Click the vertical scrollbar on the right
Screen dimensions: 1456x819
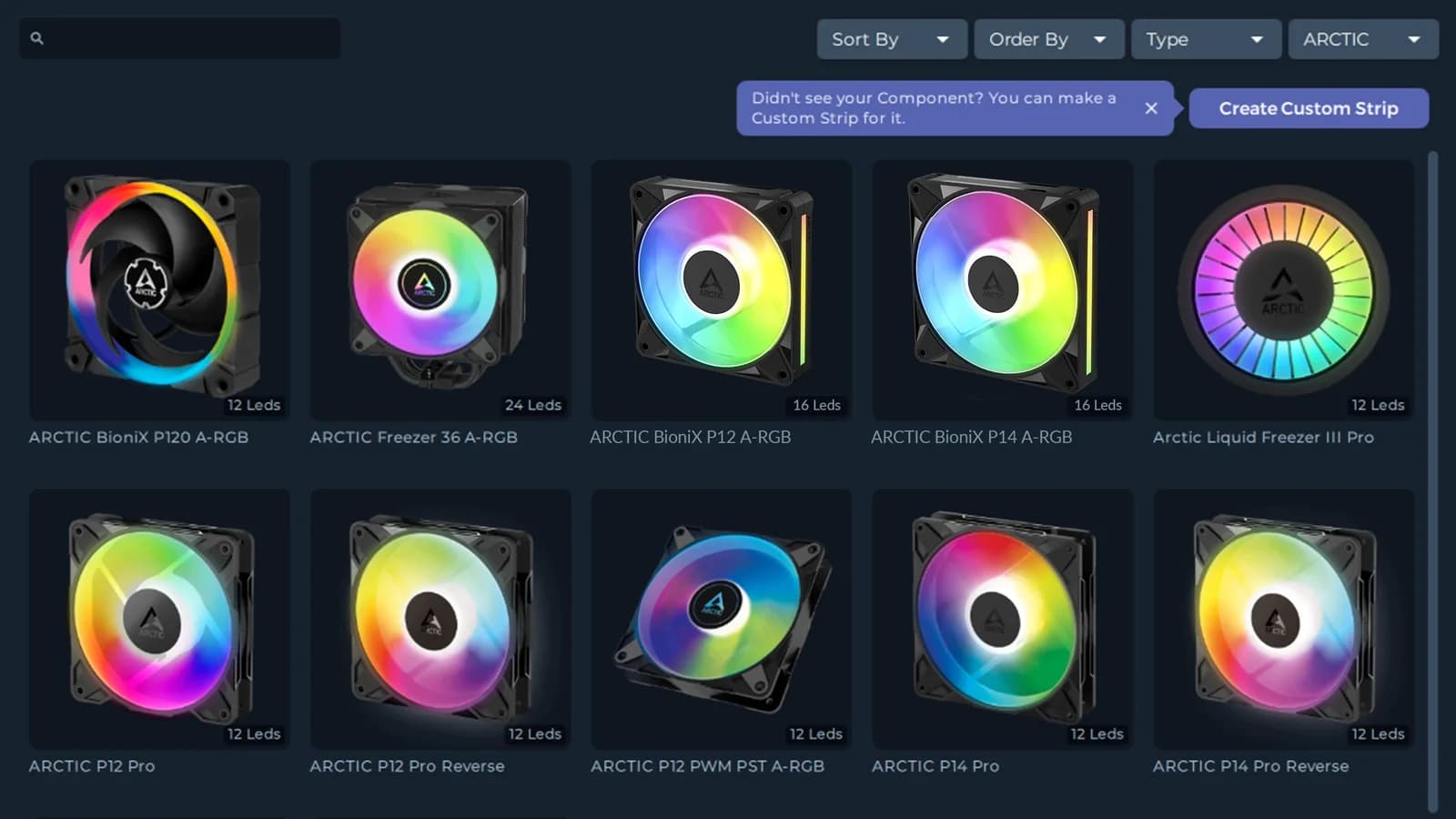[1433, 481]
